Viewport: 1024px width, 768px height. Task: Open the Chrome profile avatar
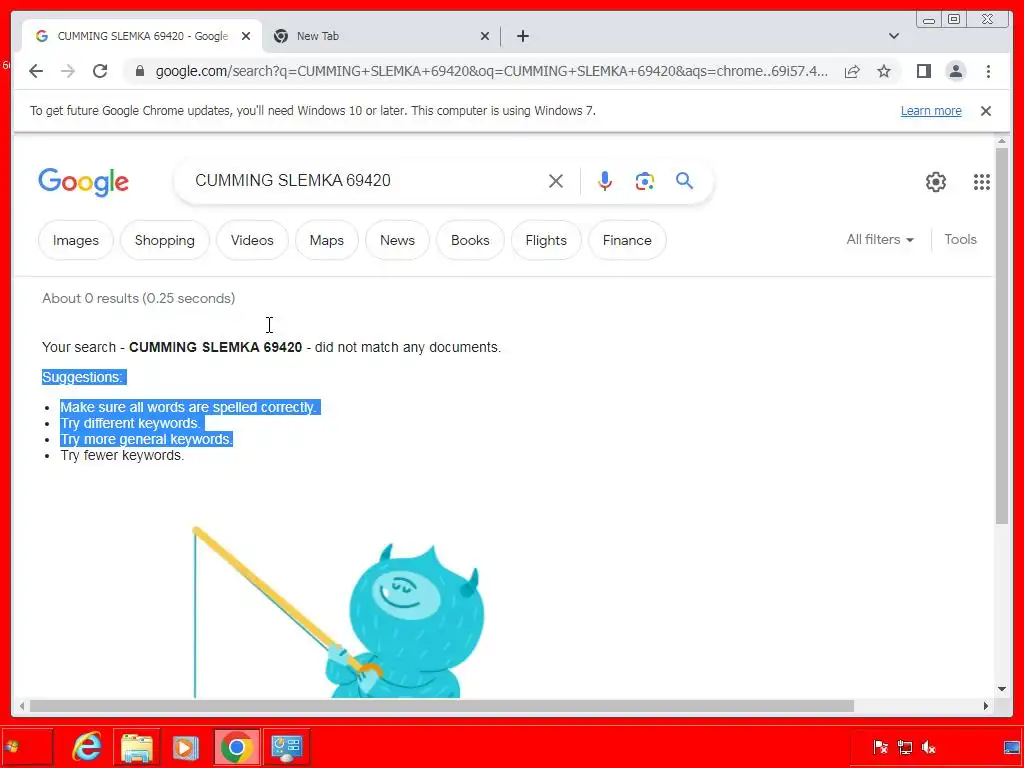point(955,71)
